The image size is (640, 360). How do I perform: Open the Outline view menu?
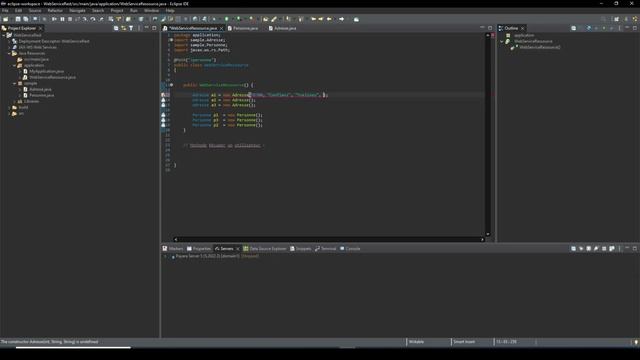[620, 28]
